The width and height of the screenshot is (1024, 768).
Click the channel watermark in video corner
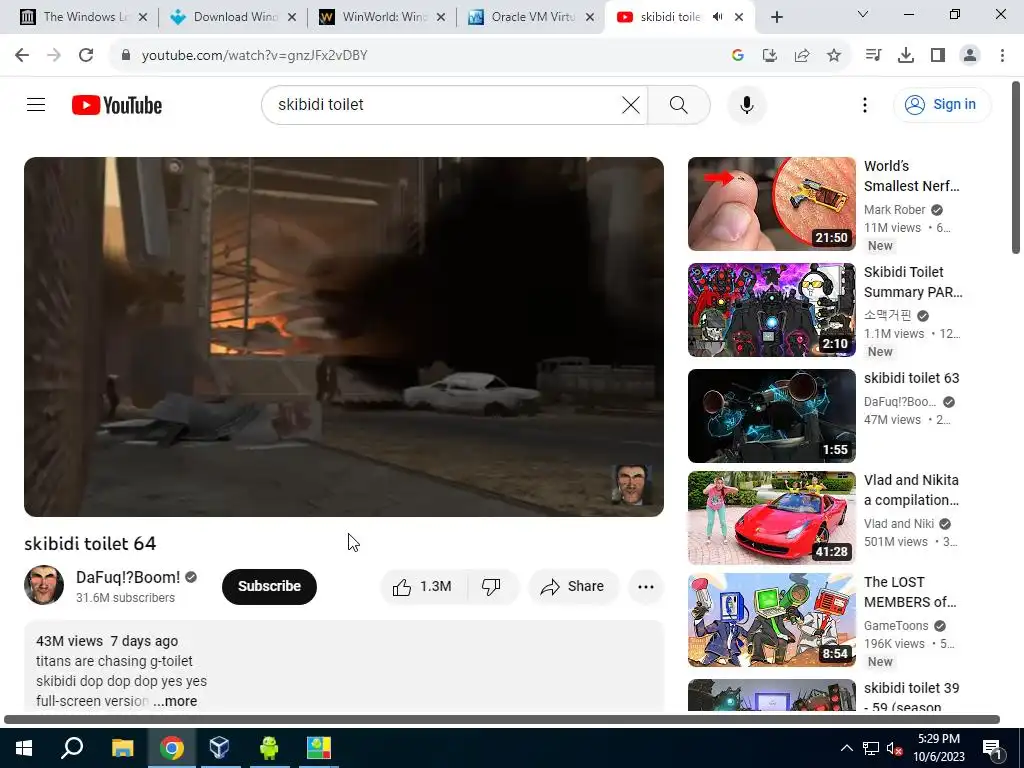pos(632,485)
